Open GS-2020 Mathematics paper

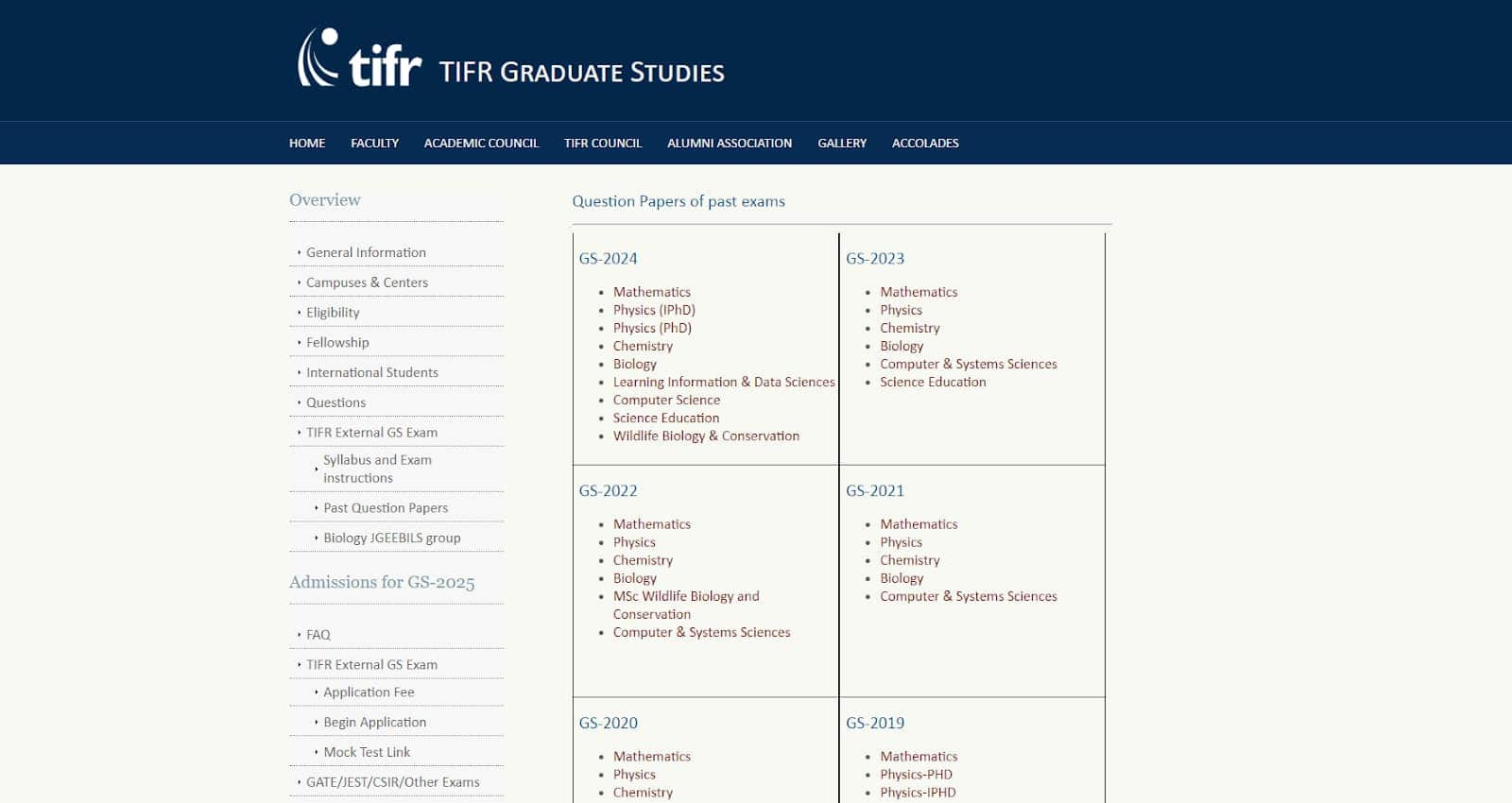652,757
